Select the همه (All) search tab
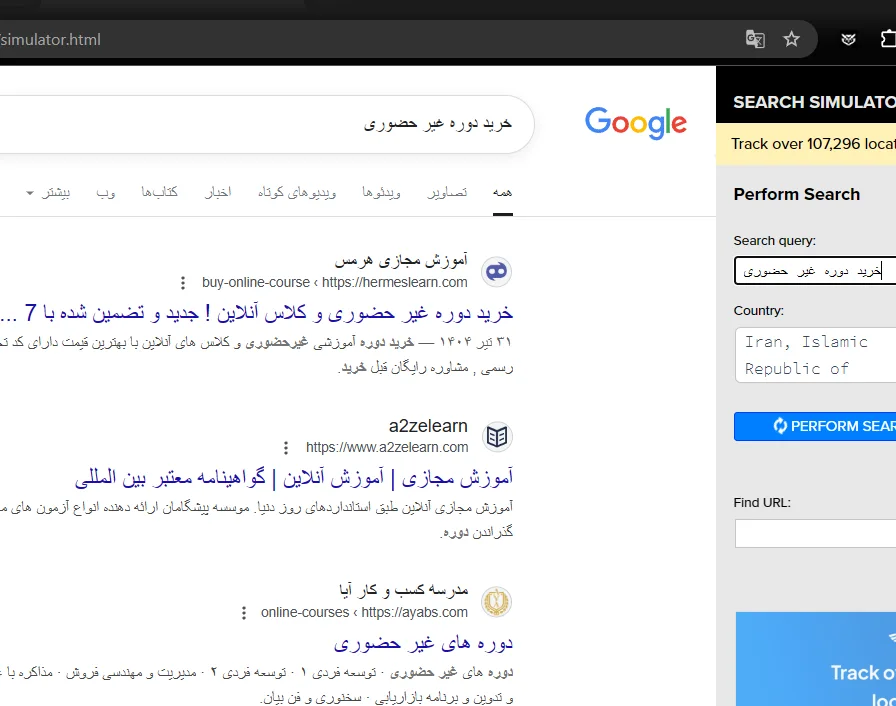 tap(502, 192)
